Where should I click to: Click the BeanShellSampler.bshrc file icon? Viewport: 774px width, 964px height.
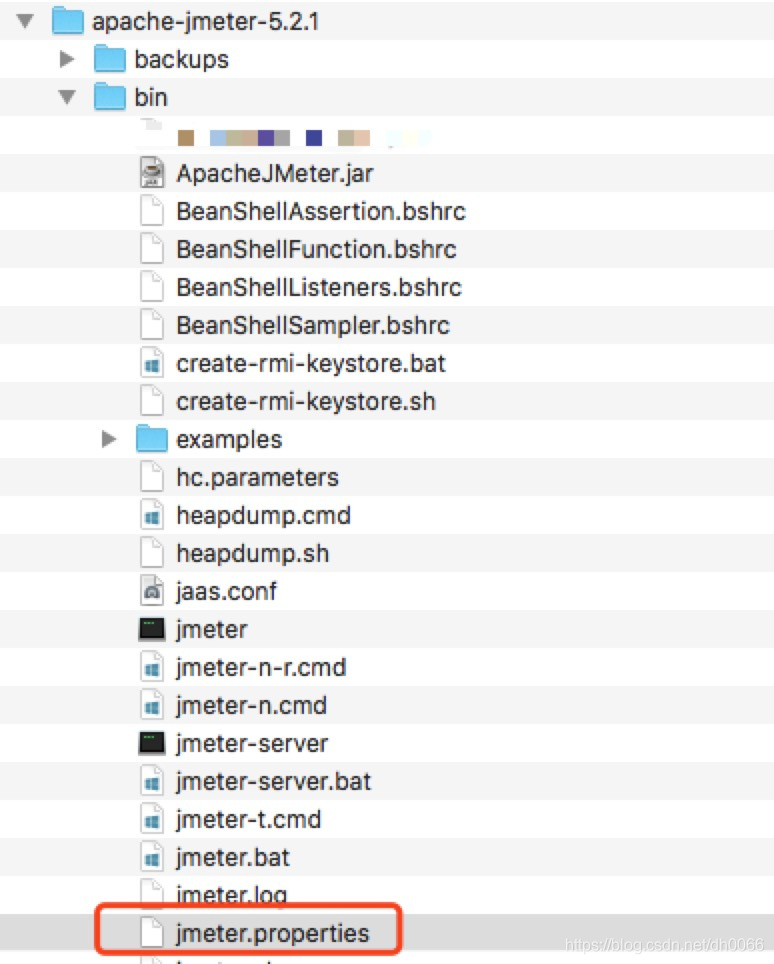(x=152, y=325)
